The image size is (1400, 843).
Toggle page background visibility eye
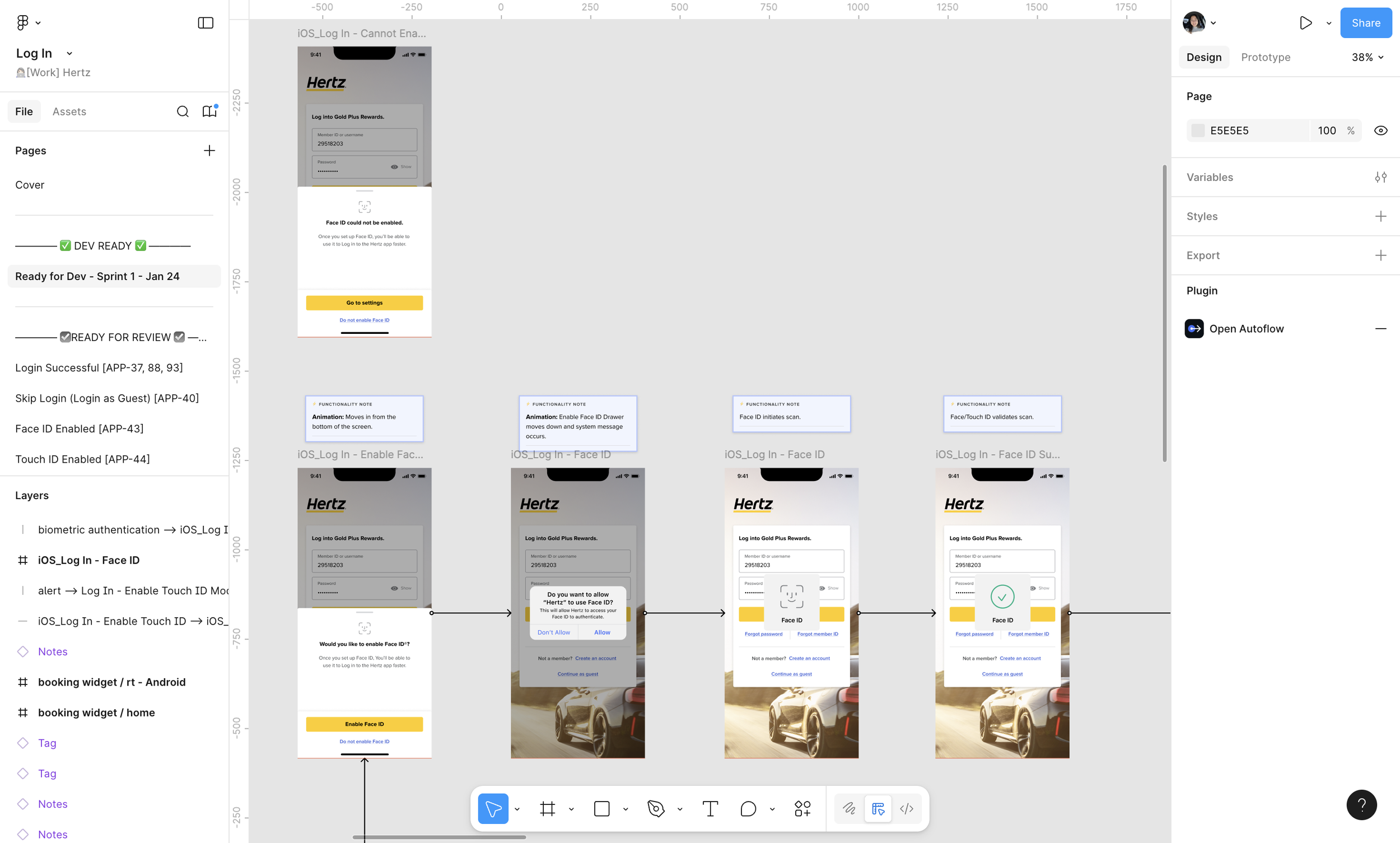[1380, 131]
